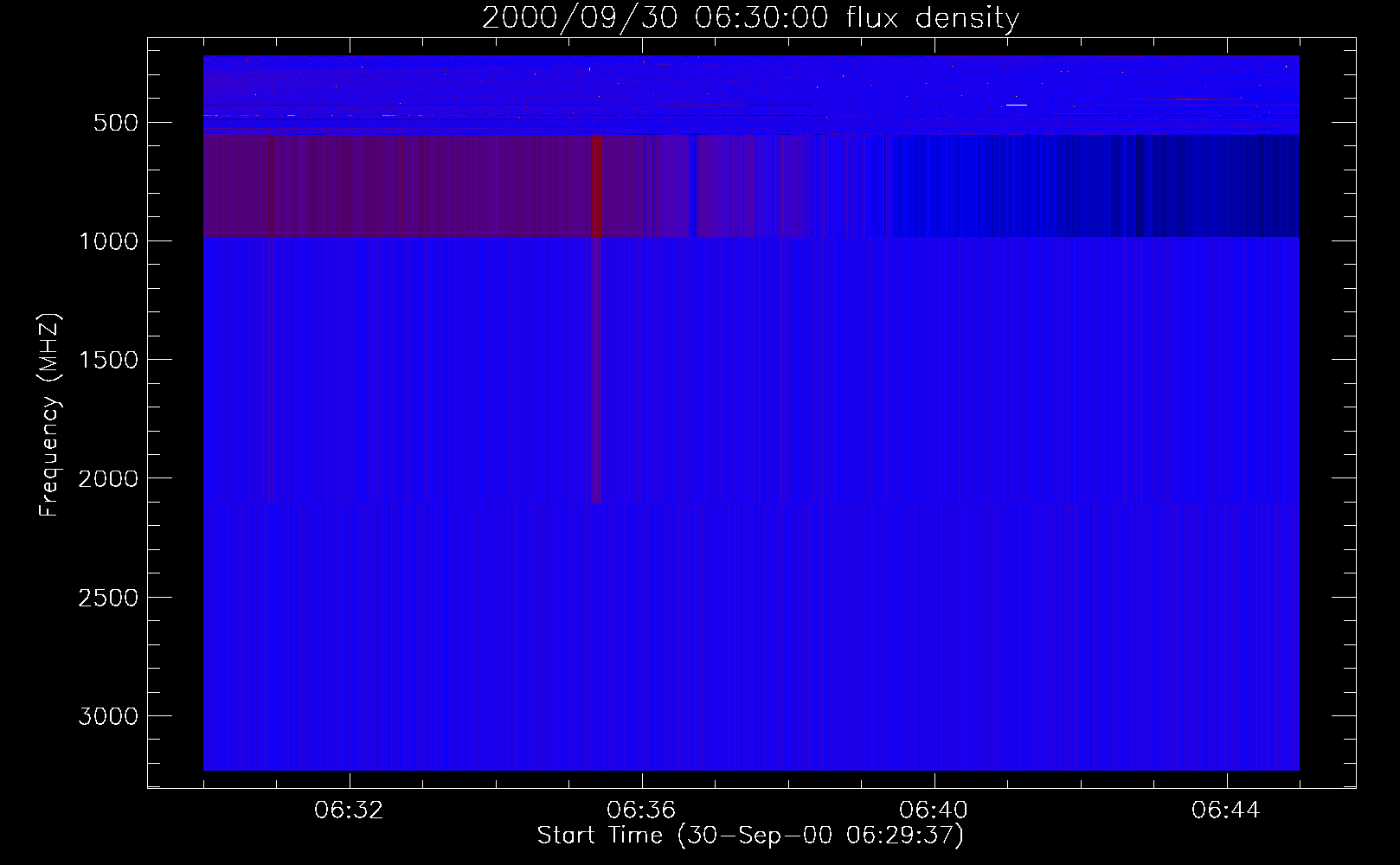Click the 2500 frequency tick label
The width and height of the screenshot is (1400, 865).
point(108,598)
